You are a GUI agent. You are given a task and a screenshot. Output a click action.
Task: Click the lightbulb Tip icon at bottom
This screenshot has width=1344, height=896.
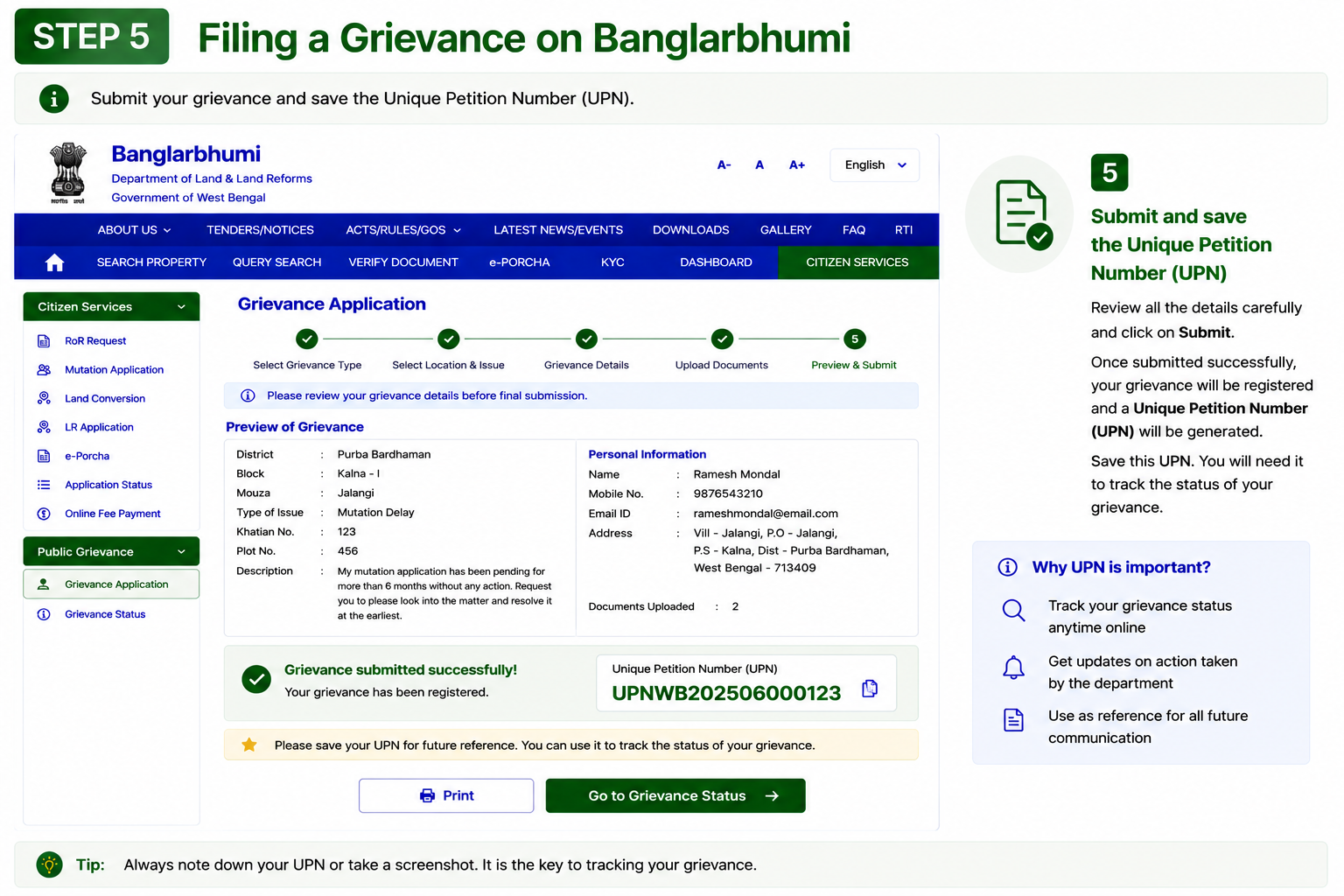(50, 864)
